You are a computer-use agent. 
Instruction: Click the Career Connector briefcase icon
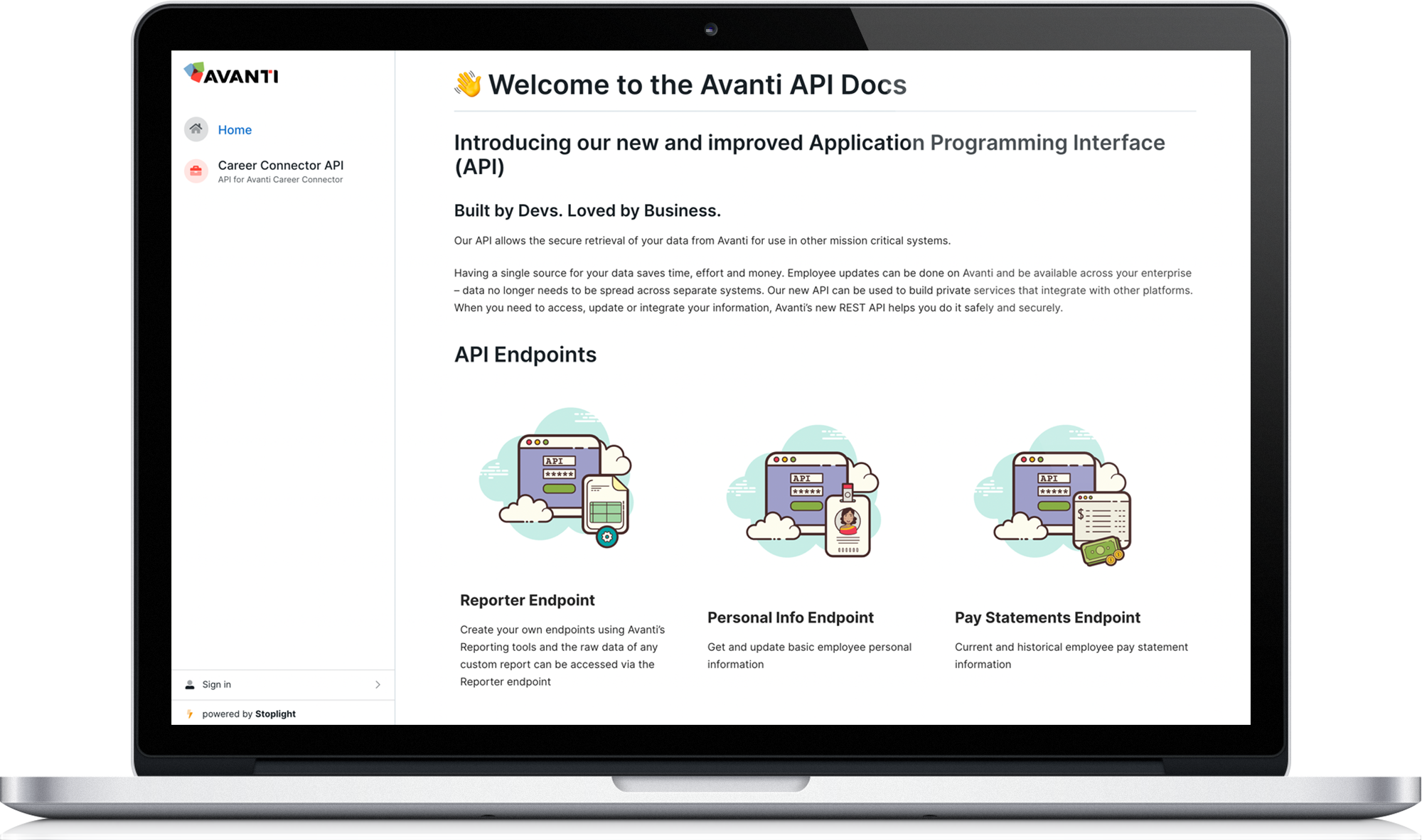click(x=196, y=171)
